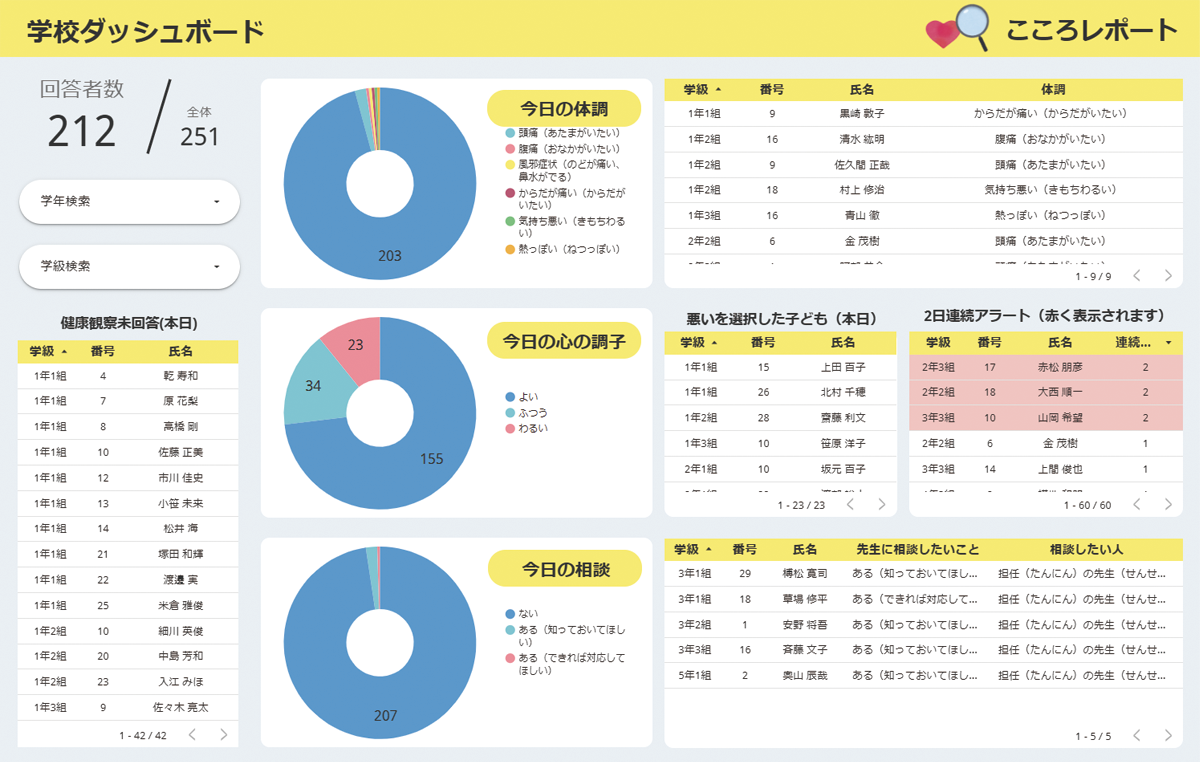This screenshot has width=1200, height=762.
Task: Previous page arrow in 健康観察未回答 table
Action: [x=192, y=735]
